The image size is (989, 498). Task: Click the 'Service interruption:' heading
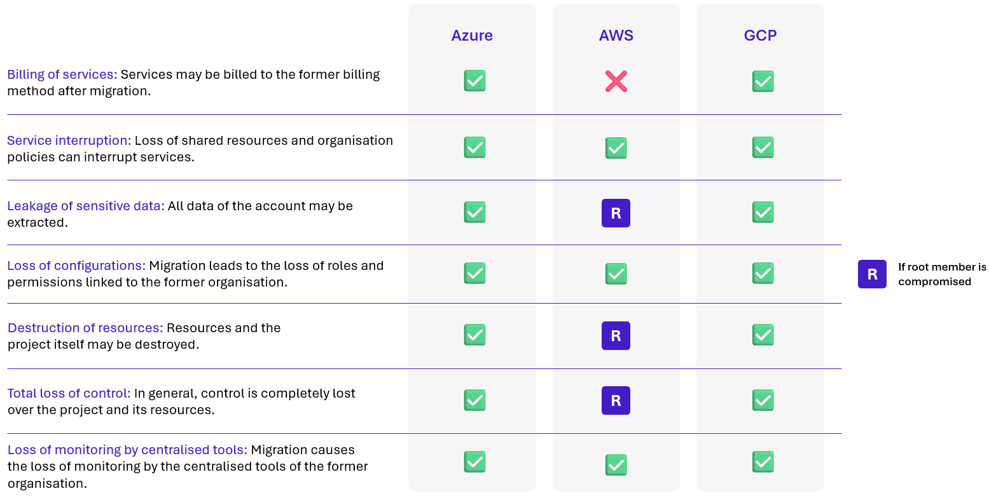click(x=69, y=141)
